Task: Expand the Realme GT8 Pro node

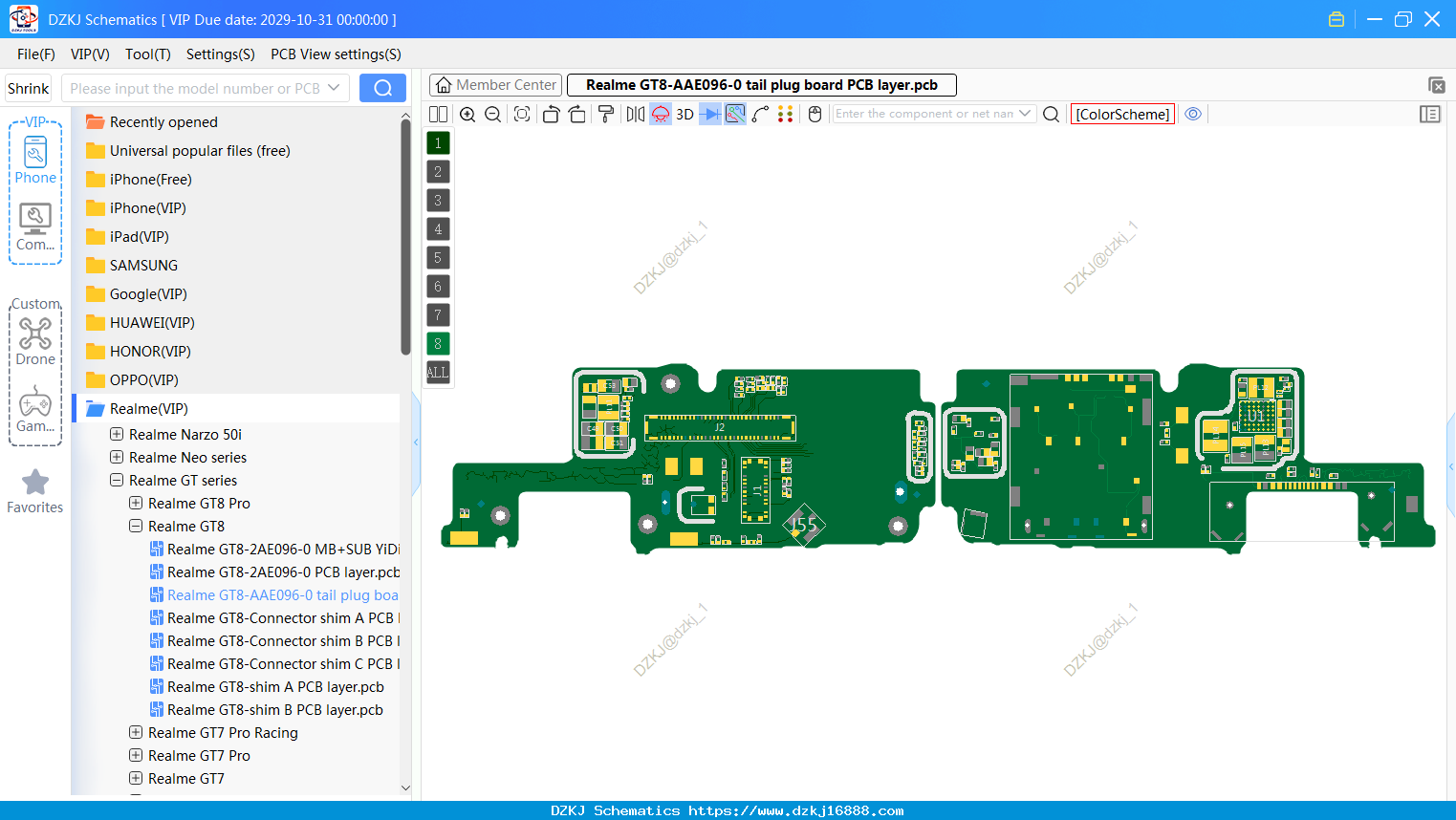Action: coord(136,503)
